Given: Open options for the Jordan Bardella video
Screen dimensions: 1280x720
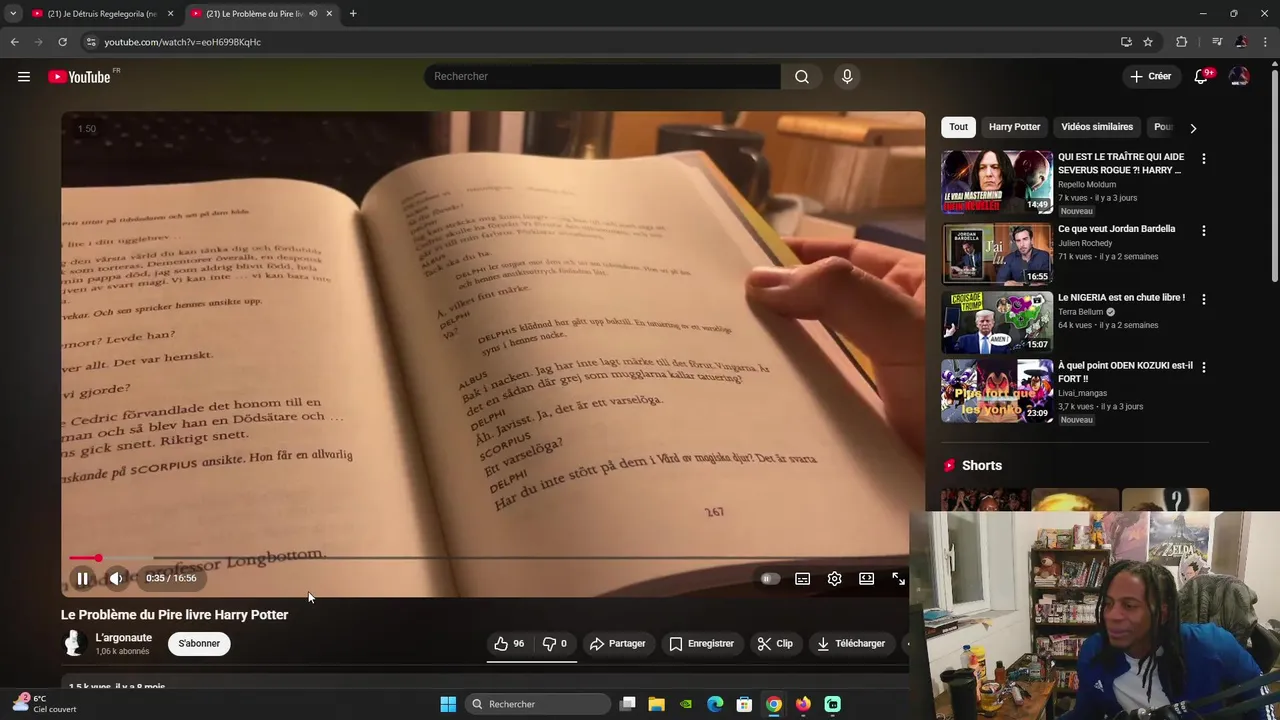Looking at the screenshot, I should coord(1203,230).
